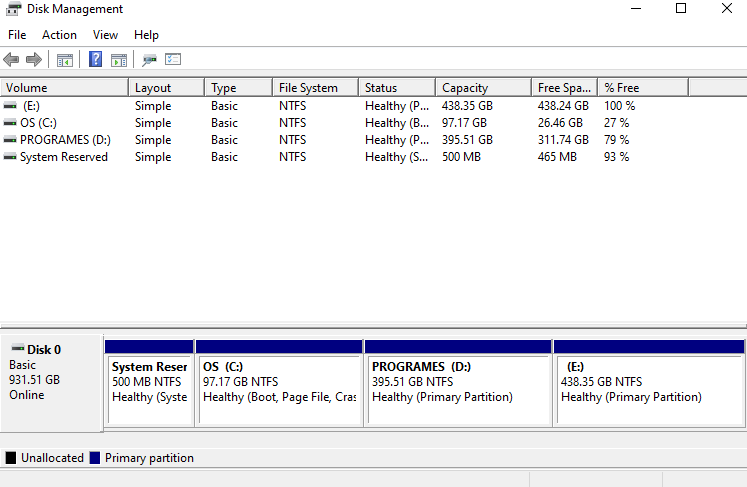Sort by the File System column header

click(x=315, y=88)
